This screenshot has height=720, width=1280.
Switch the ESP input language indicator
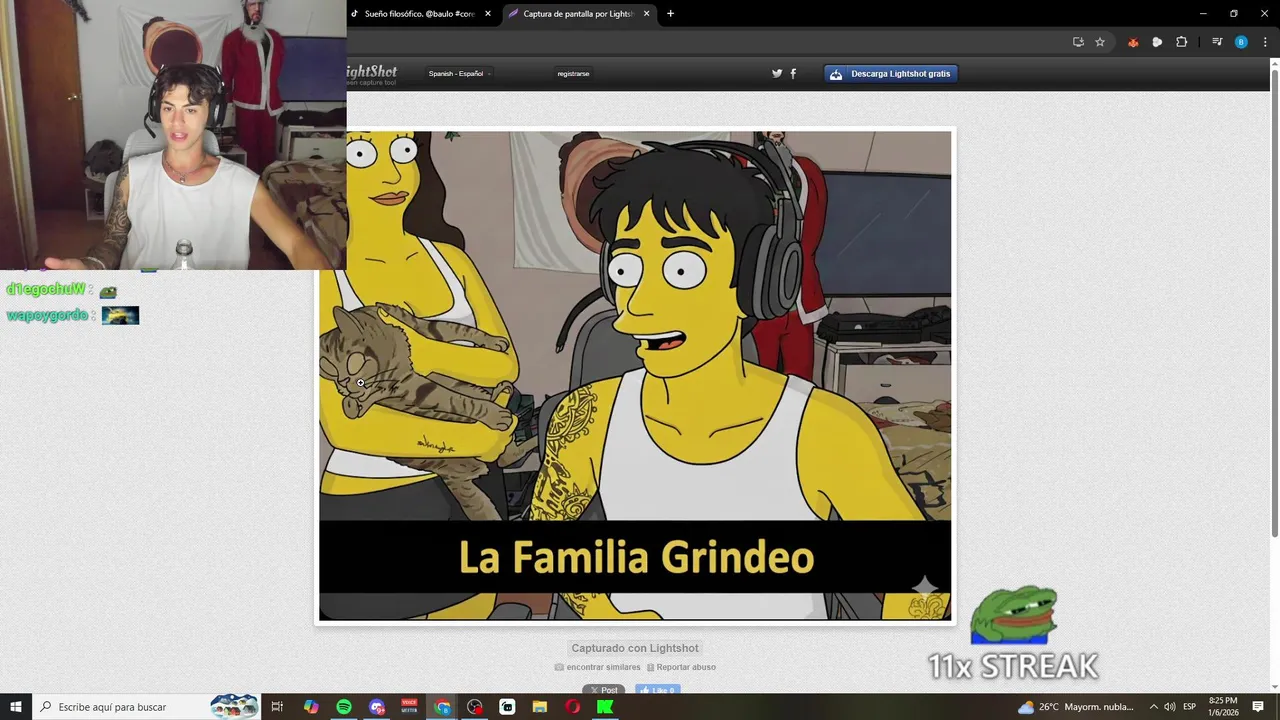tap(1190, 707)
